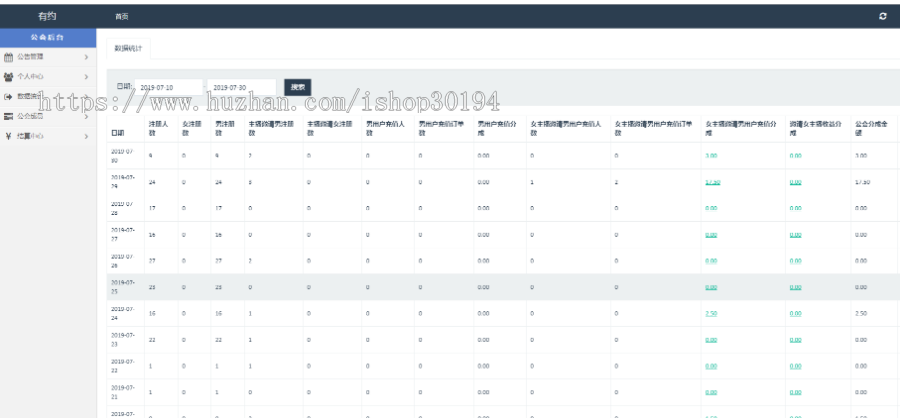Expand the 个人中心 chevron
Viewport: 900px width, 418px height.
(86, 76)
